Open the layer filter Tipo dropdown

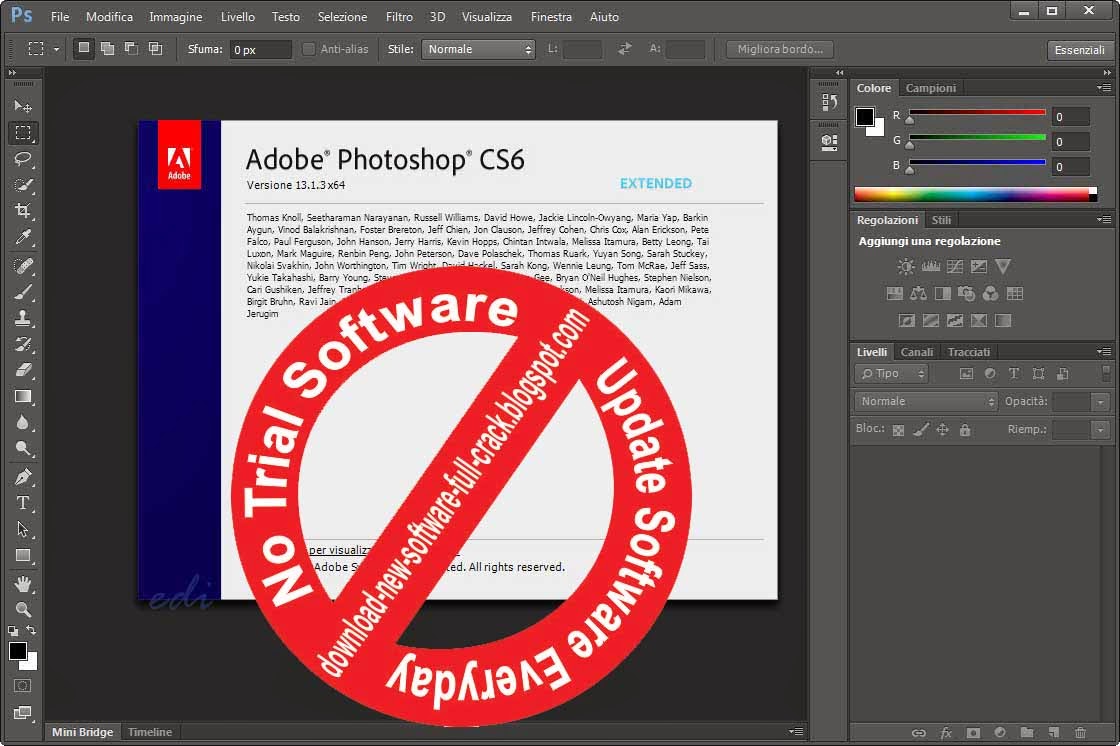(891, 374)
